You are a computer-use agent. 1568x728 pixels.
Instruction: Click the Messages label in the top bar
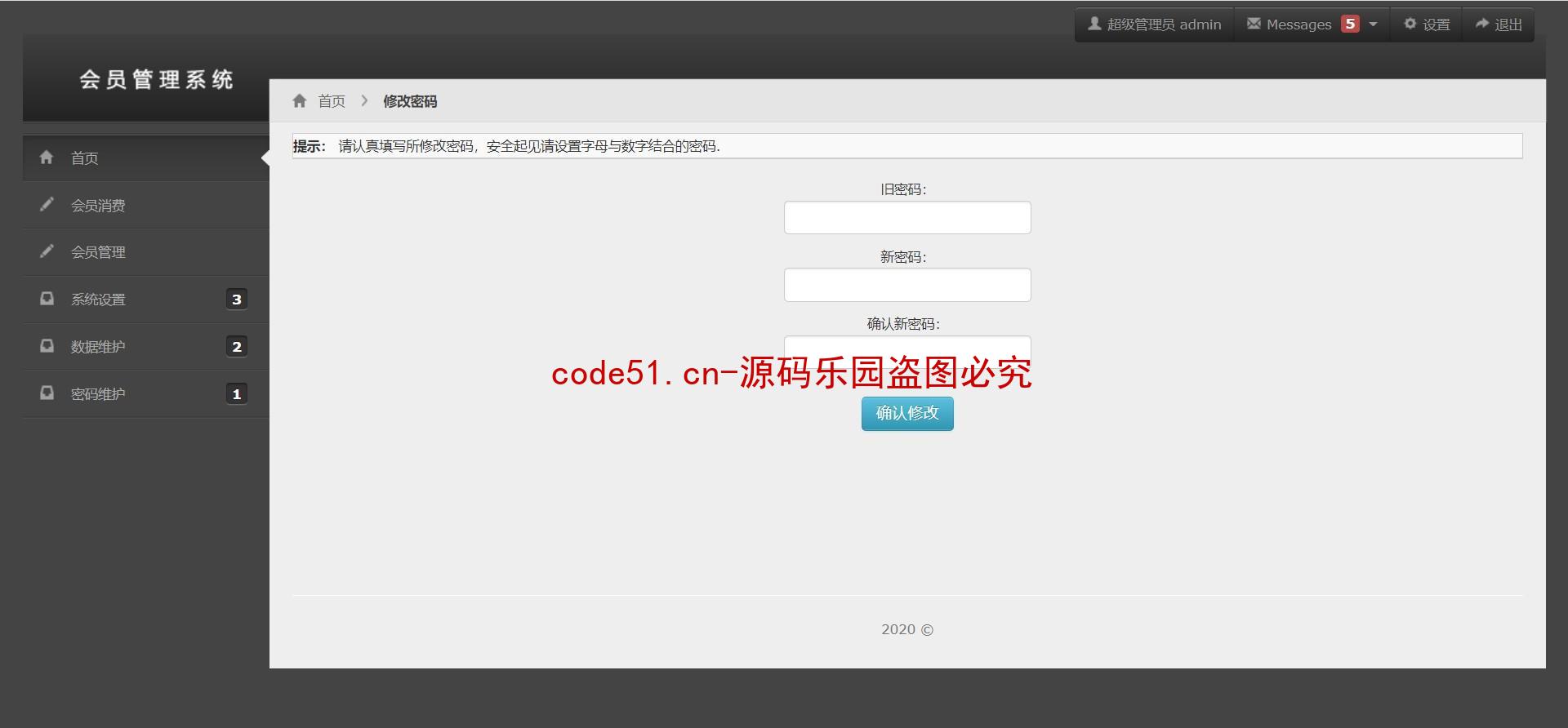pyautogui.click(x=1298, y=24)
